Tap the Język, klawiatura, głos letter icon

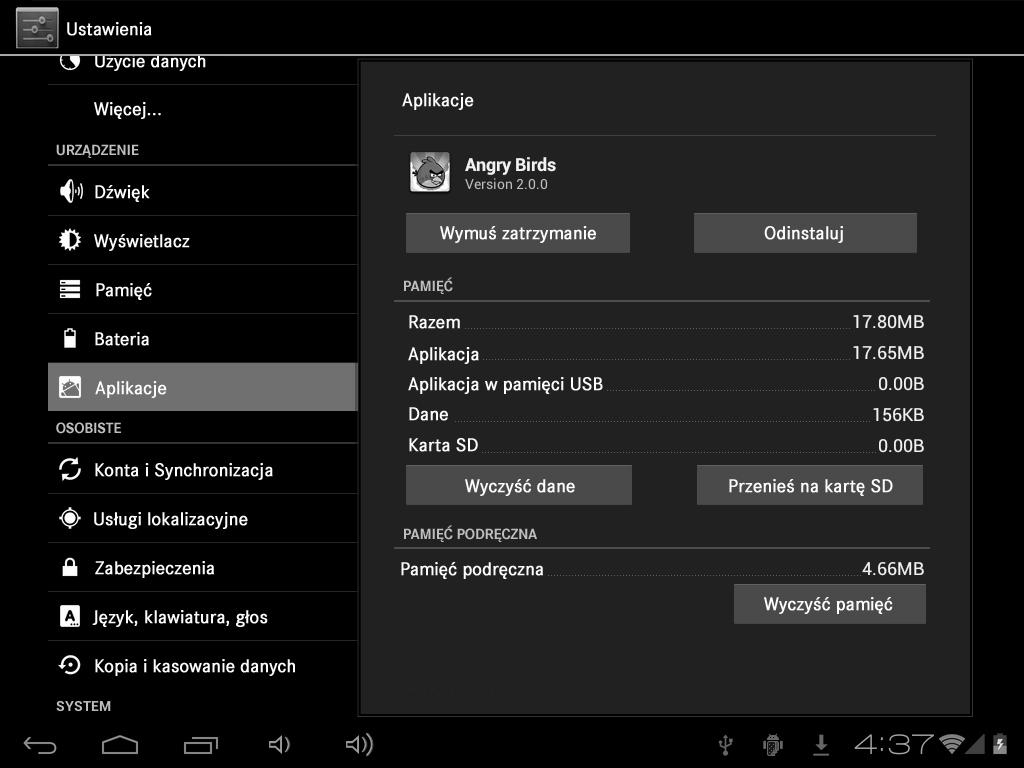70,616
